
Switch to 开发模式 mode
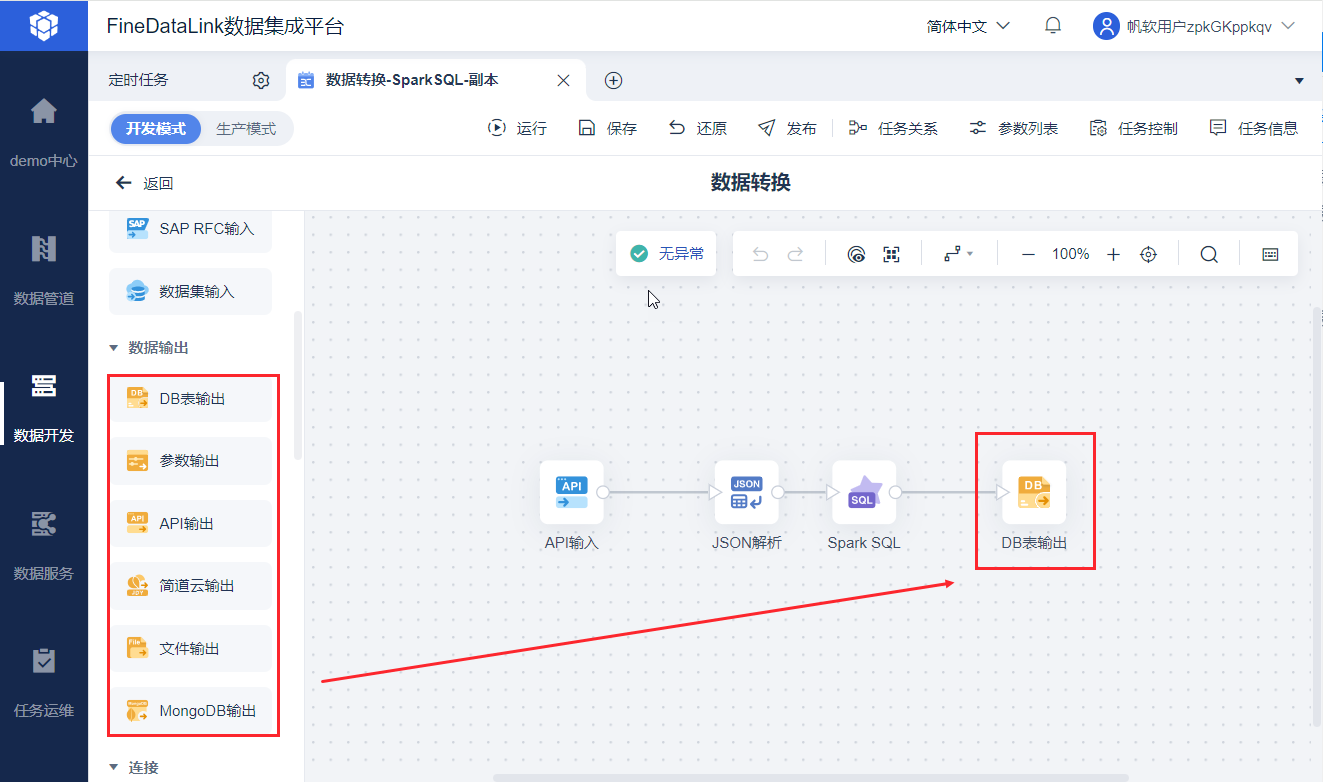tap(156, 129)
